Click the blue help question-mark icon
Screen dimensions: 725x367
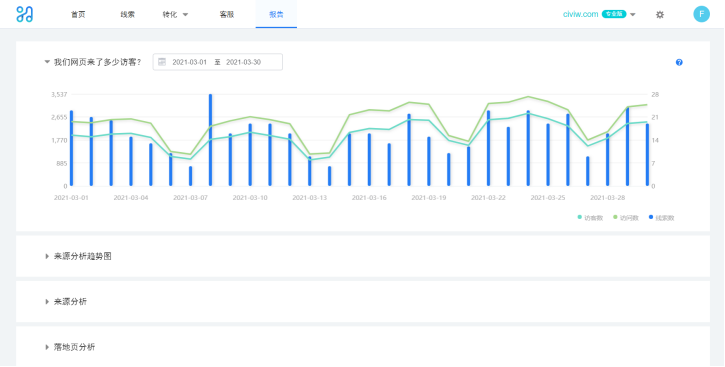coord(679,62)
